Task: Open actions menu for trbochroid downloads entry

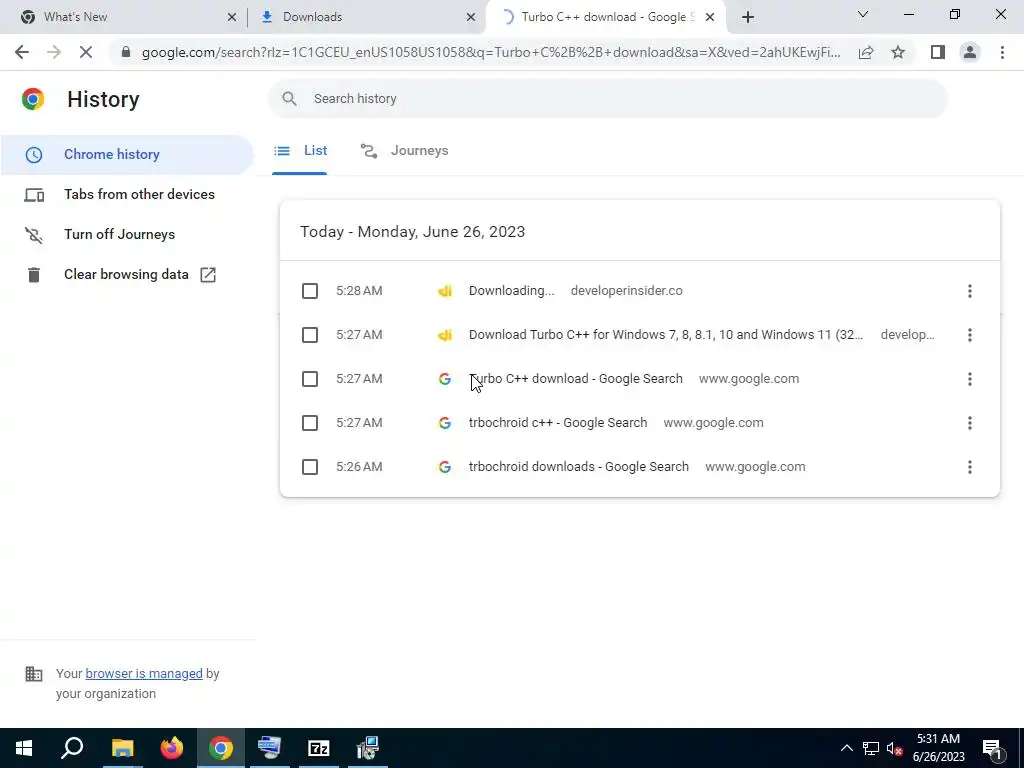Action: pos(970,467)
